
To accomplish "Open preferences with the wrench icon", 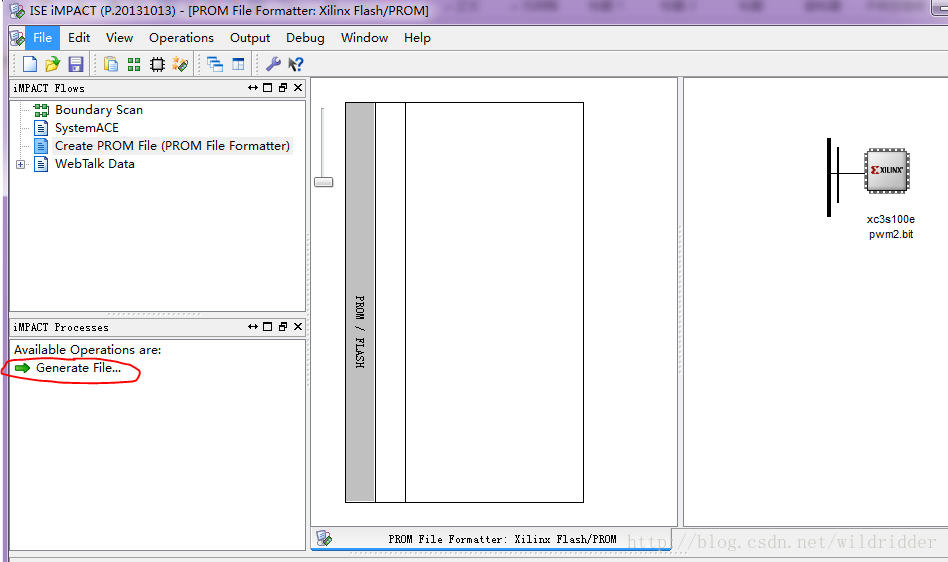I will click(x=273, y=64).
